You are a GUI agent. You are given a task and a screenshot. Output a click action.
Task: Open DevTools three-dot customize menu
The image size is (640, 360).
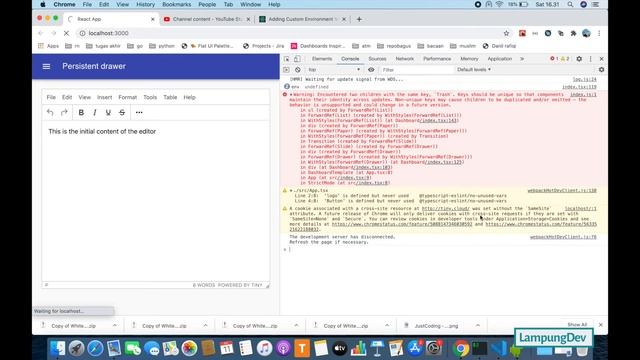pos(590,59)
